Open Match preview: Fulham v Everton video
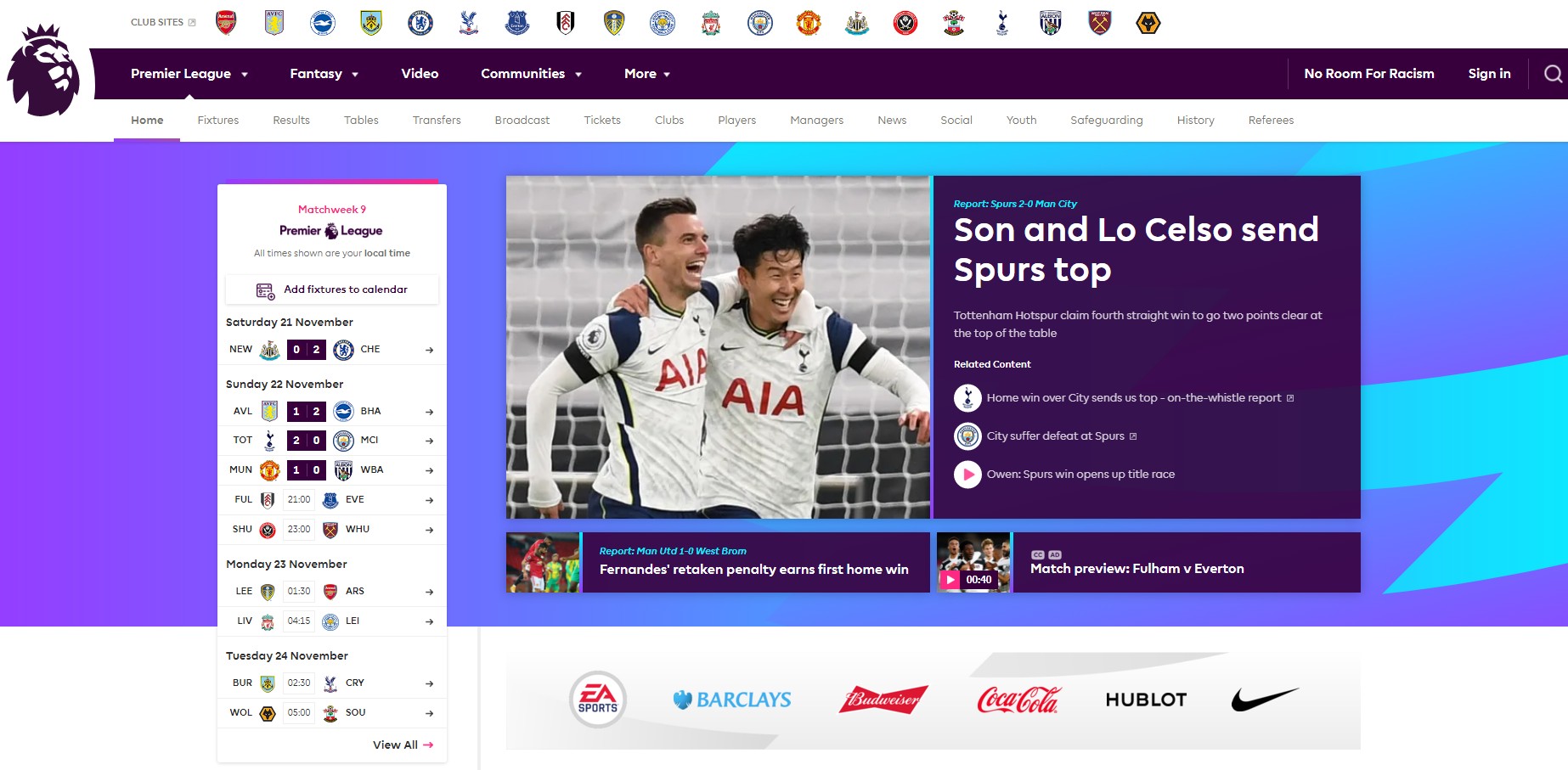Viewport: 1568px width, 770px height. pos(1137,569)
